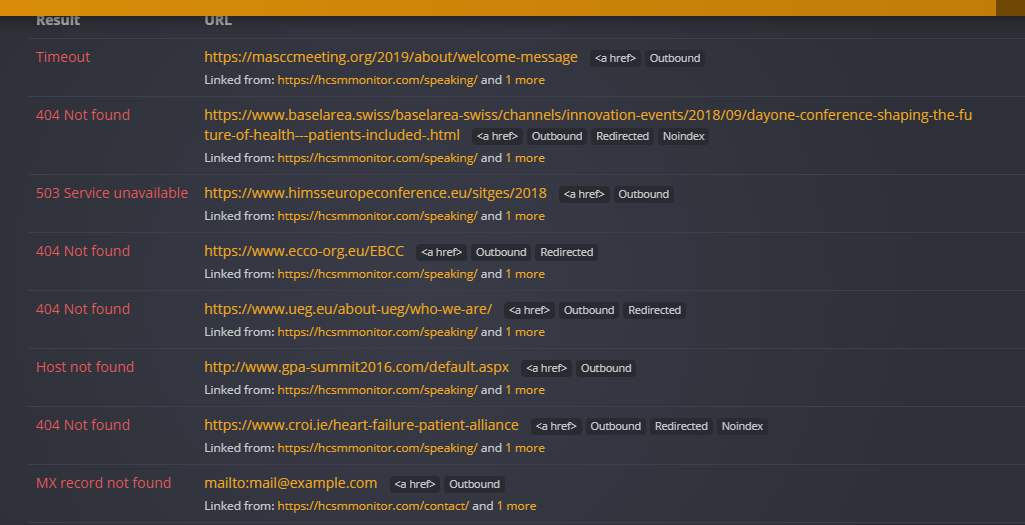The width and height of the screenshot is (1025, 525).
Task: Open the himsseuropeconference.eu sitges URL
Action: (x=375, y=193)
